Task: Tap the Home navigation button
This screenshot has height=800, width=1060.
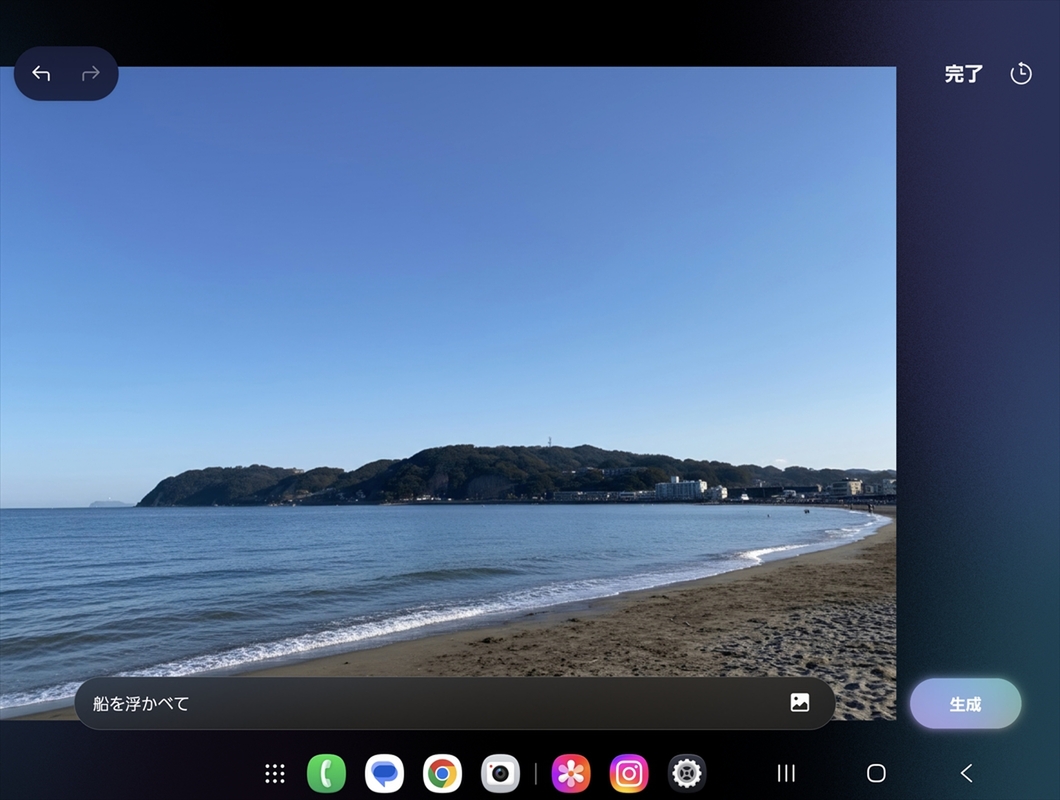Action: [876, 773]
